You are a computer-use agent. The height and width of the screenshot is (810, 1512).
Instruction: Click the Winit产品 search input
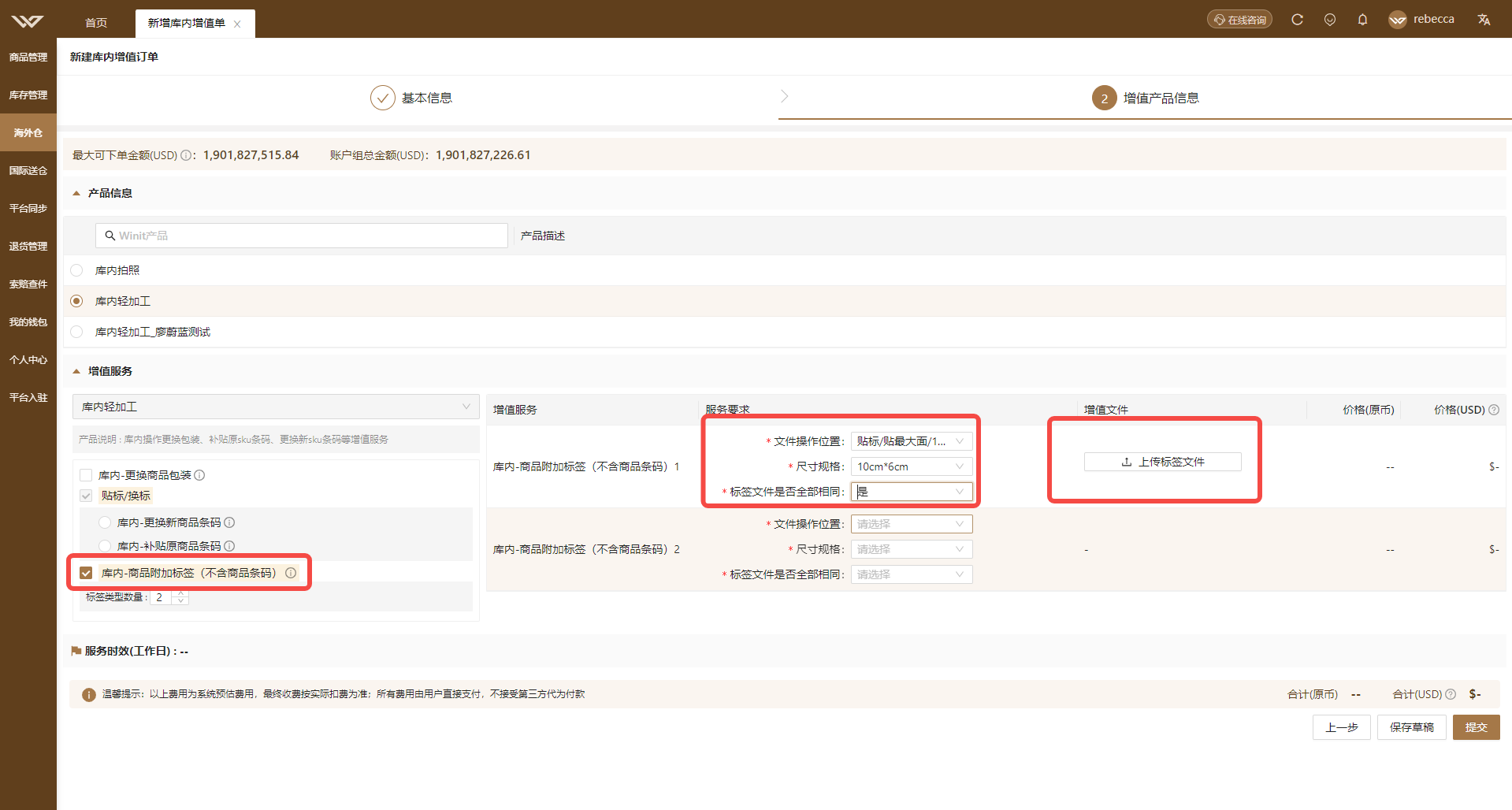302,236
